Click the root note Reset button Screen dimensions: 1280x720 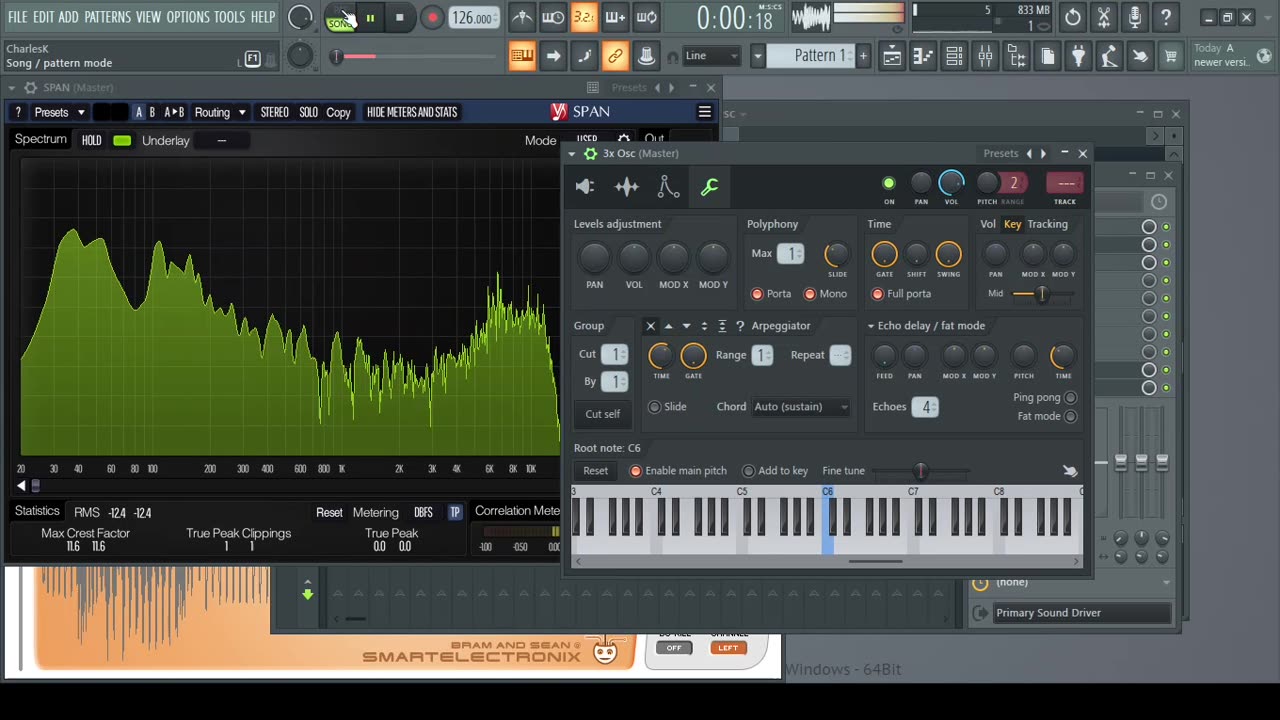596,471
